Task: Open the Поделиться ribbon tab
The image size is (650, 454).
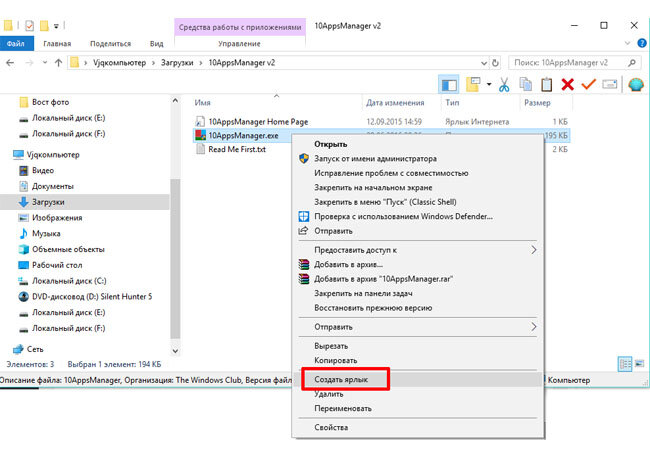Action: tap(110, 44)
